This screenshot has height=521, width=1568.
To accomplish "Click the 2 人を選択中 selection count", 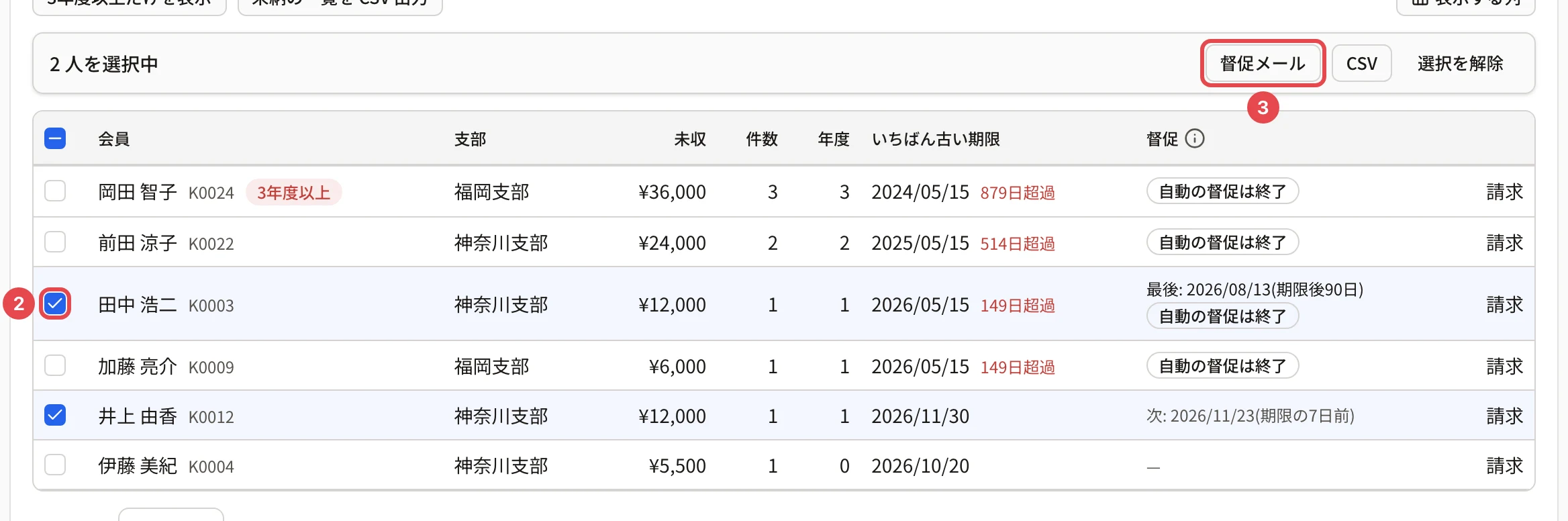I will coord(104,64).
